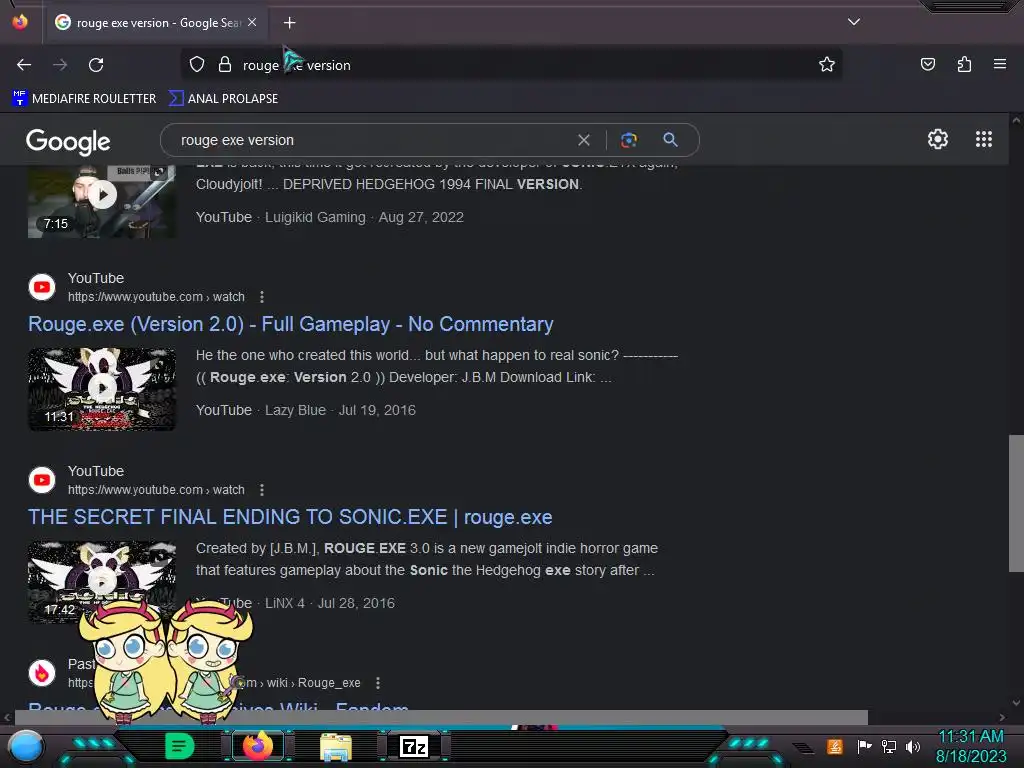
Task: Open Google quick settings gear
Action: click(x=938, y=139)
